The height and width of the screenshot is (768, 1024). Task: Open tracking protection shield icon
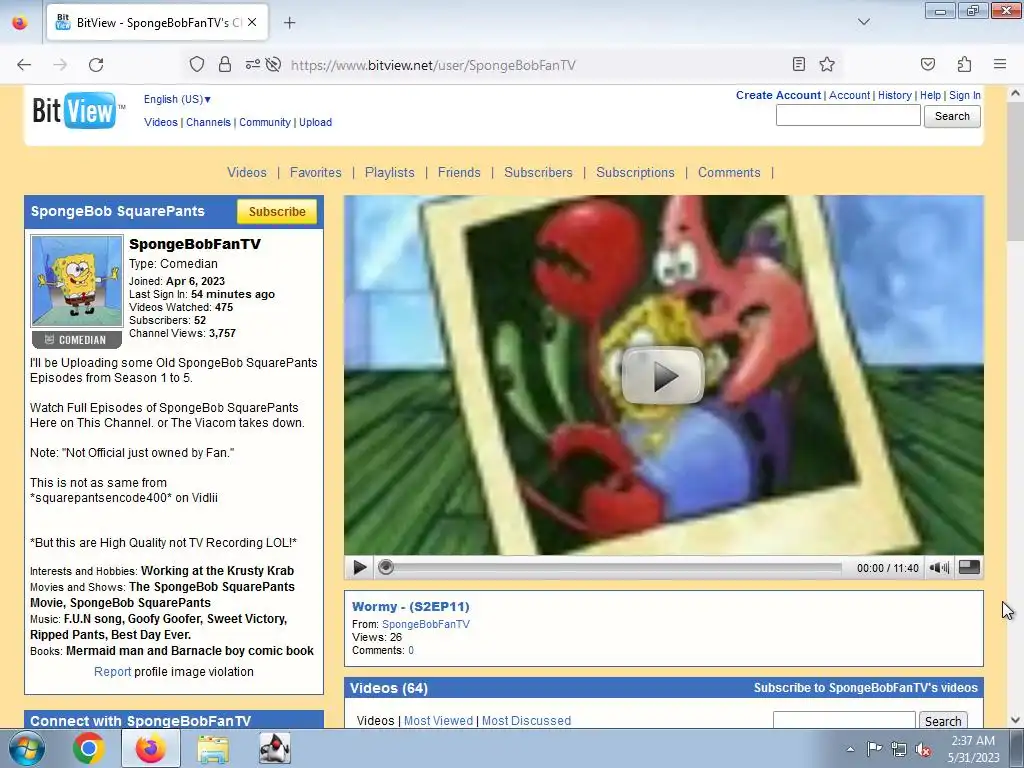197,64
